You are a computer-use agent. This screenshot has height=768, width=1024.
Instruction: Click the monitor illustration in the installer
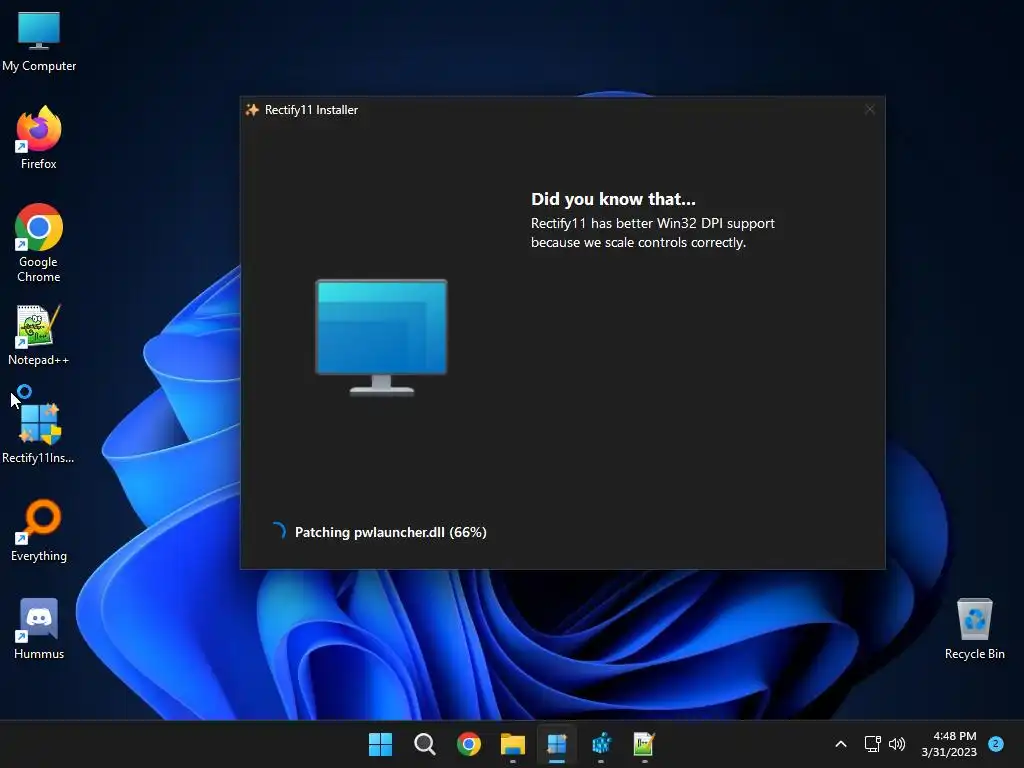click(382, 337)
